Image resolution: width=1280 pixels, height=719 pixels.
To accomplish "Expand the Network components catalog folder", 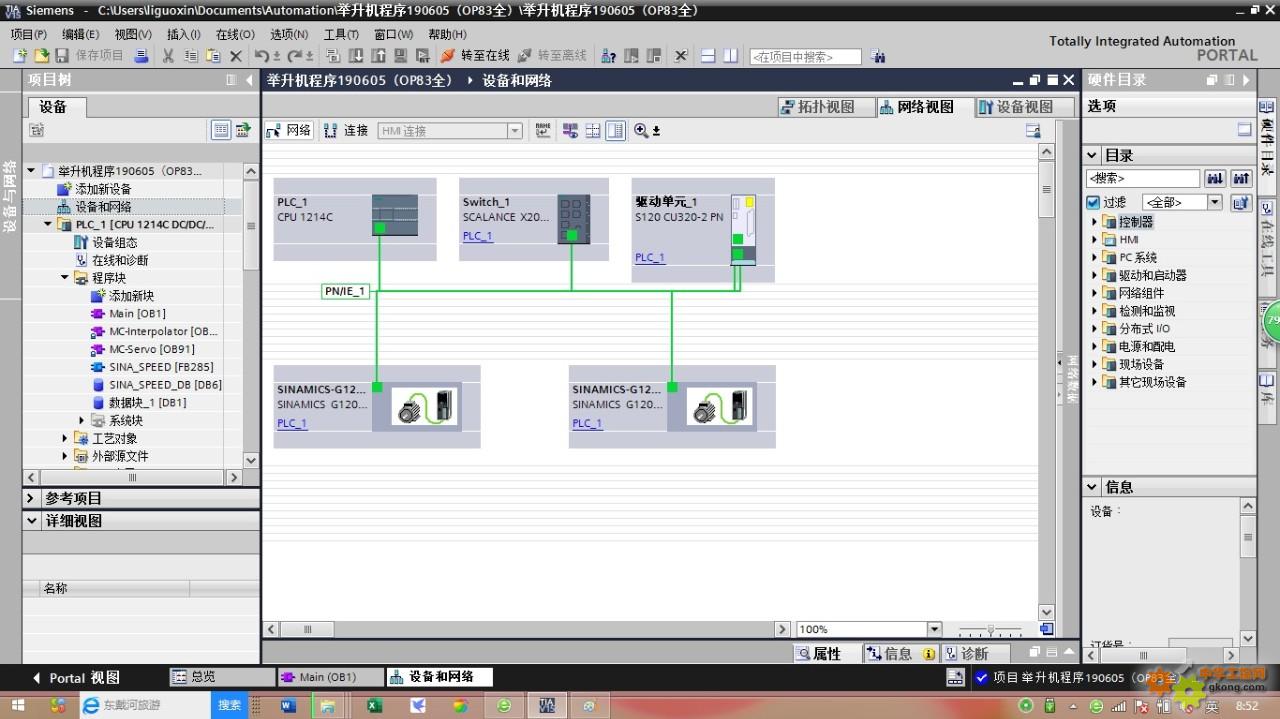I will click(1095, 293).
